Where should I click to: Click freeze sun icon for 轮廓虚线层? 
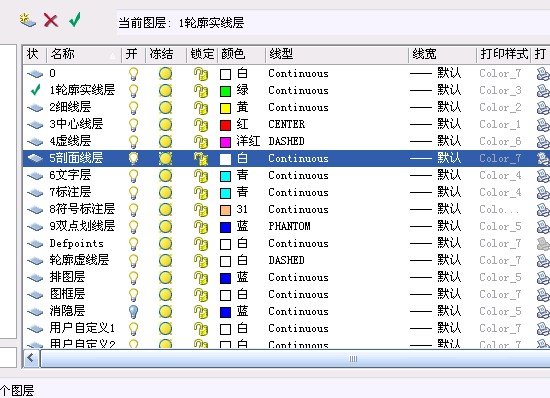pos(165,261)
